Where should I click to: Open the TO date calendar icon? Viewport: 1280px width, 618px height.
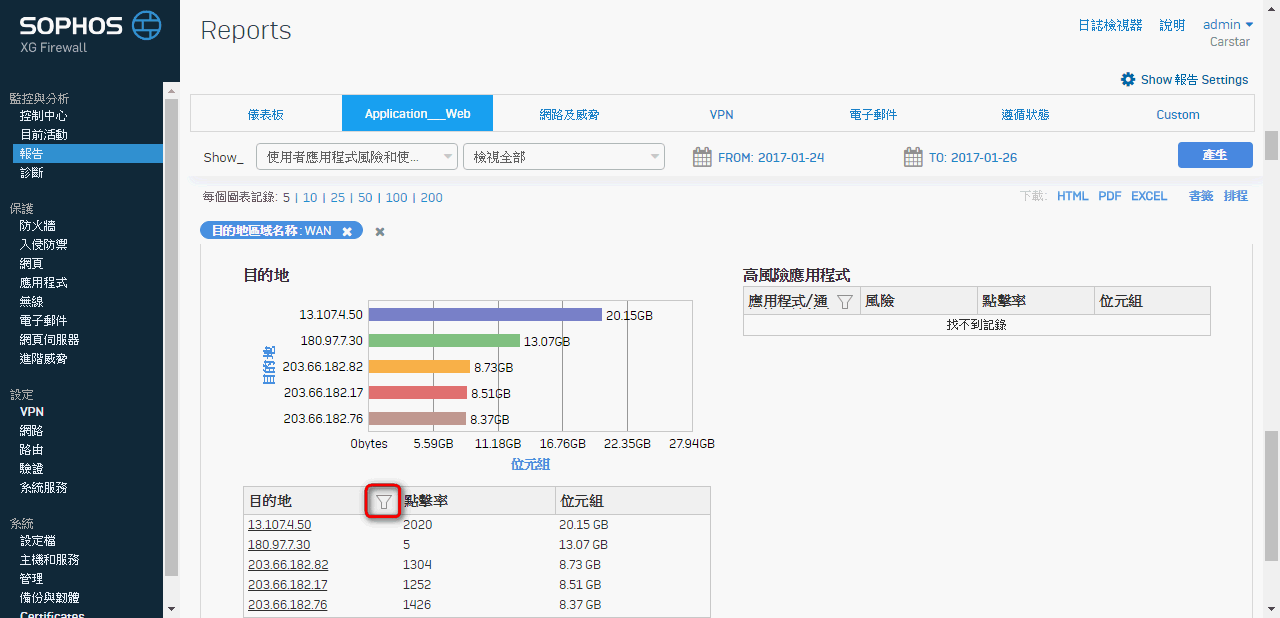[912, 157]
